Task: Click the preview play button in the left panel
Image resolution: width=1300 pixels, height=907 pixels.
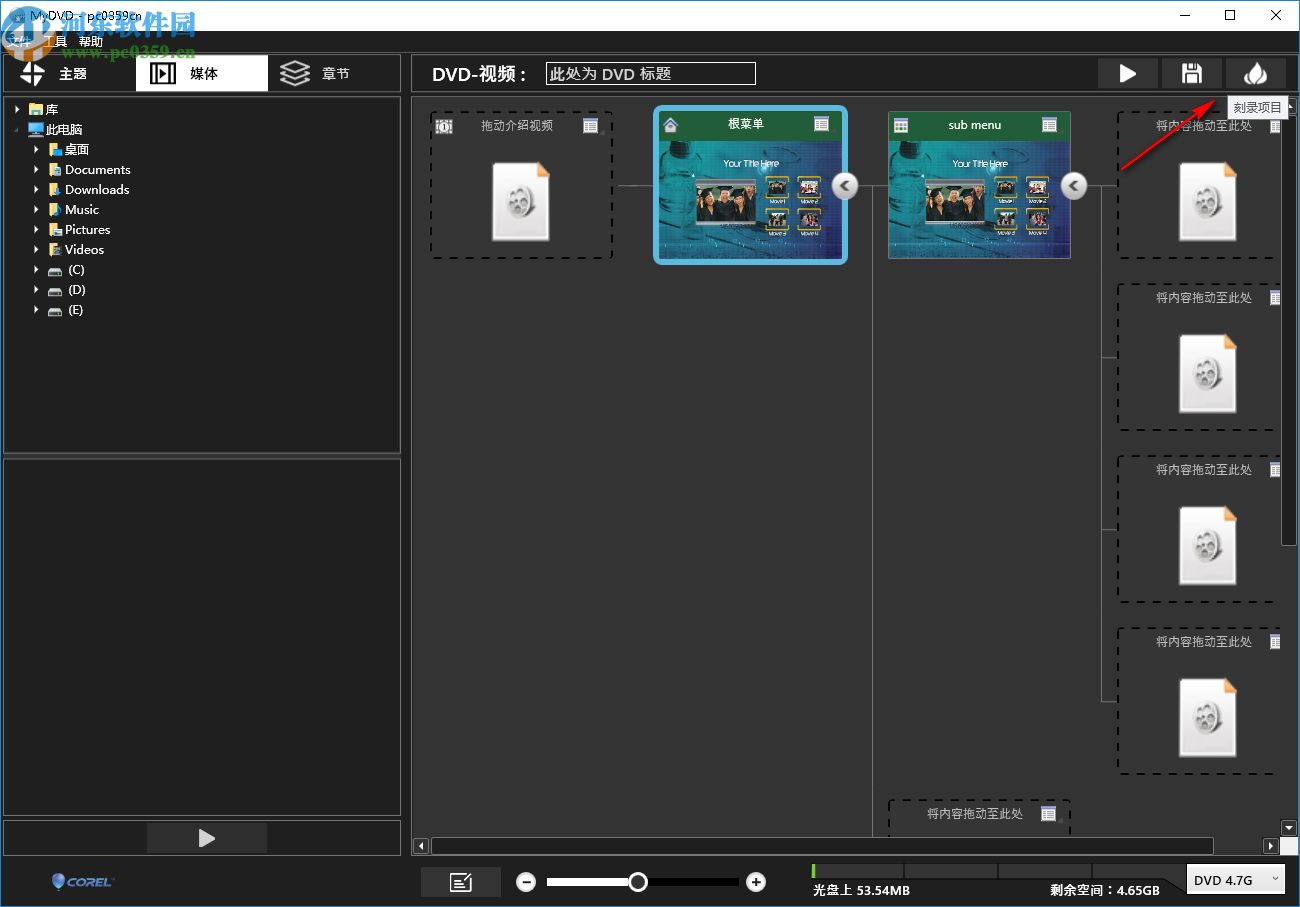Action: [207, 838]
